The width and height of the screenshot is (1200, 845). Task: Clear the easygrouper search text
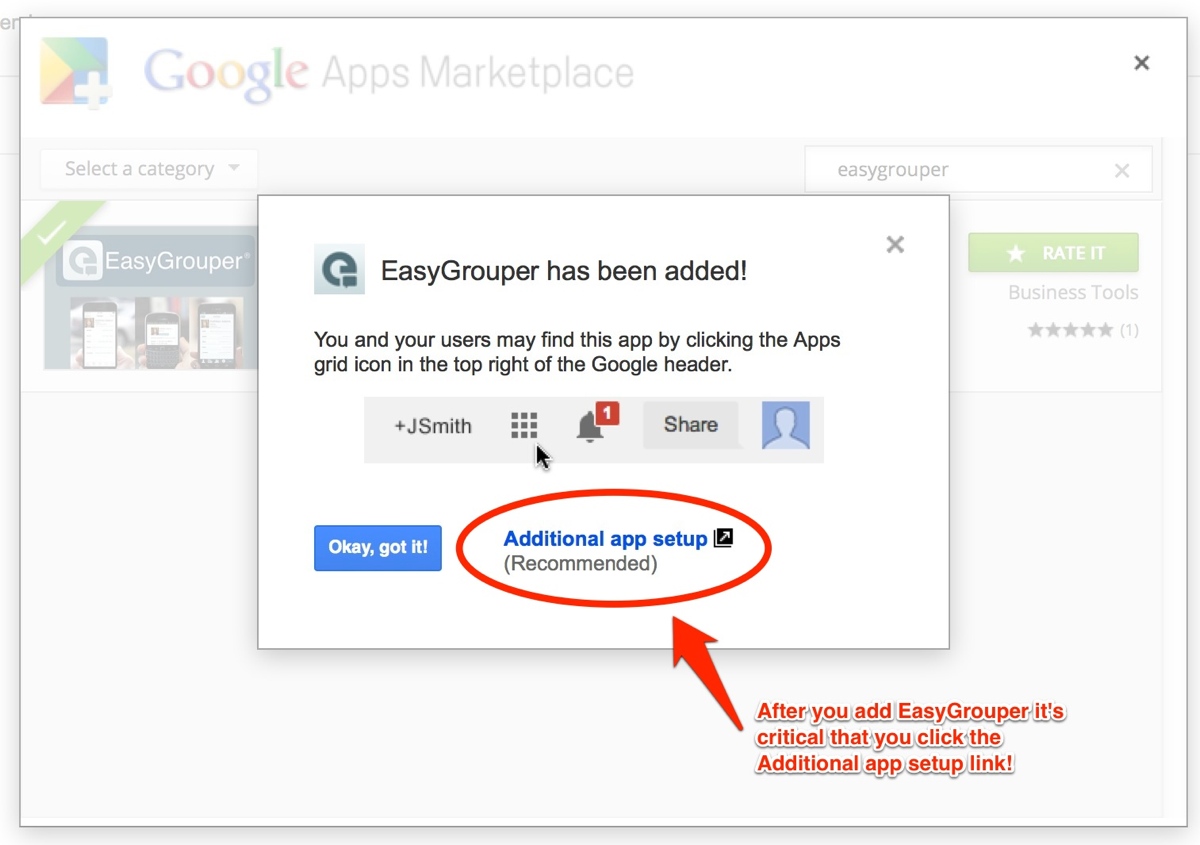tap(1122, 171)
